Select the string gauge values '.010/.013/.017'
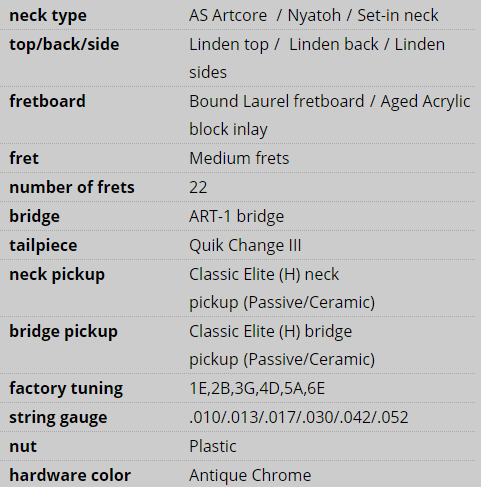This screenshot has height=487, width=481. (x=242, y=417)
